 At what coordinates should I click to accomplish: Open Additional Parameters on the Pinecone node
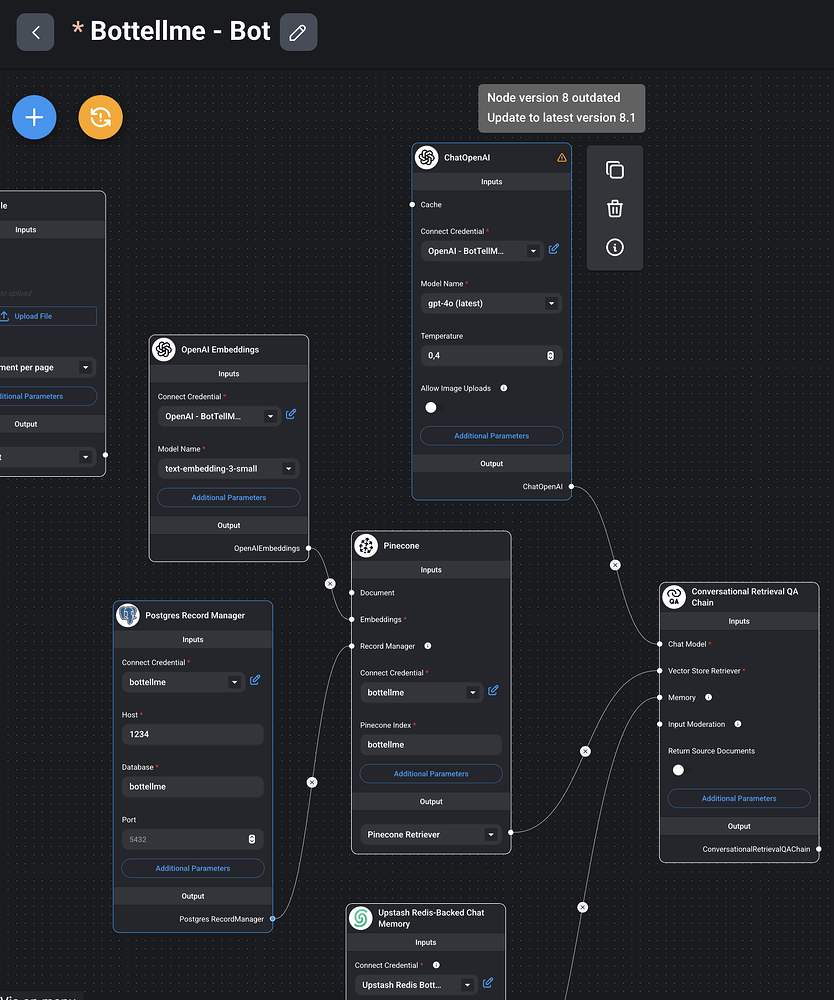(x=430, y=773)
